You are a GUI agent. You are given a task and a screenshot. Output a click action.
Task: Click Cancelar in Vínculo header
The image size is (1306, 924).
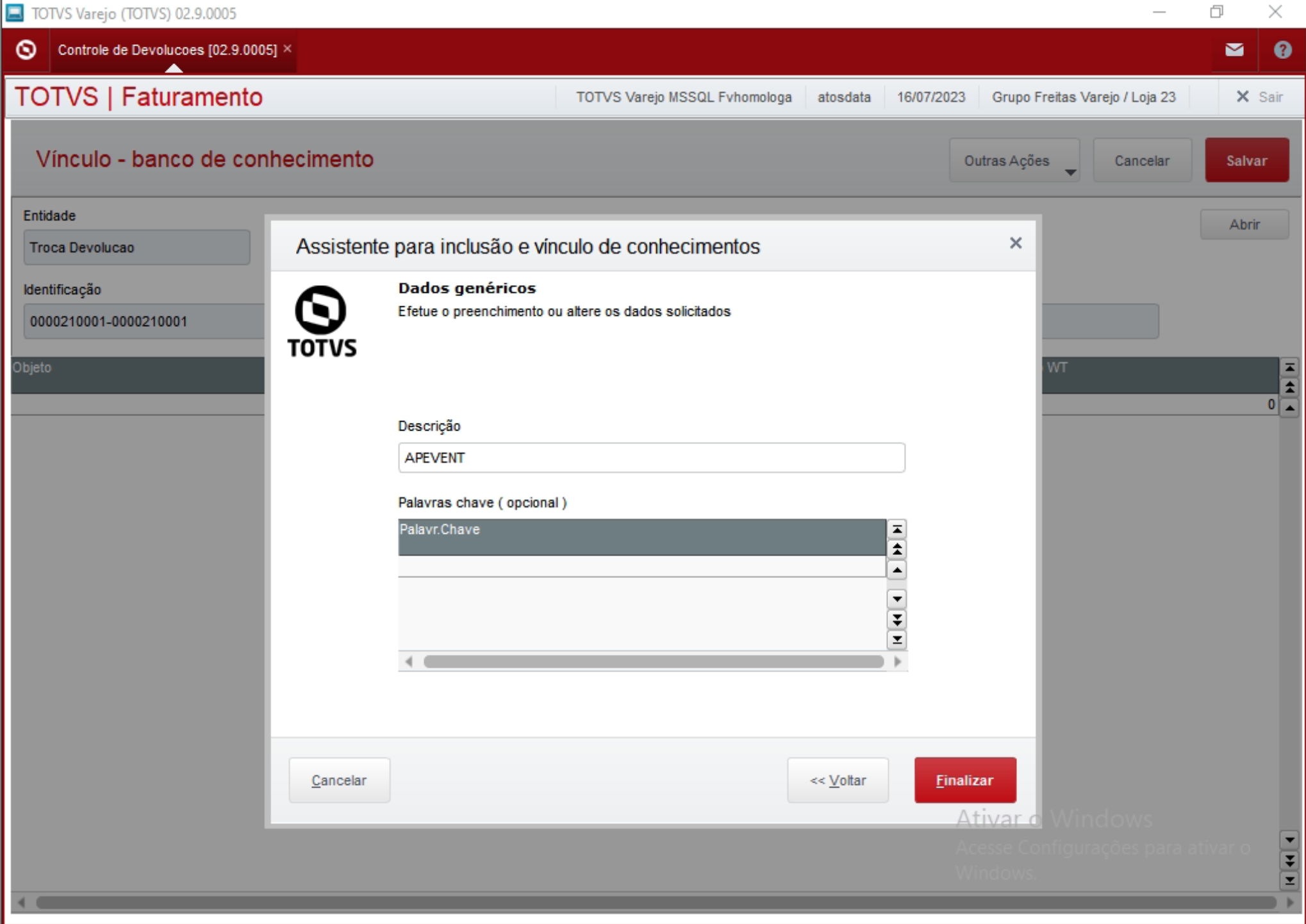click(x=1141, y=160)
